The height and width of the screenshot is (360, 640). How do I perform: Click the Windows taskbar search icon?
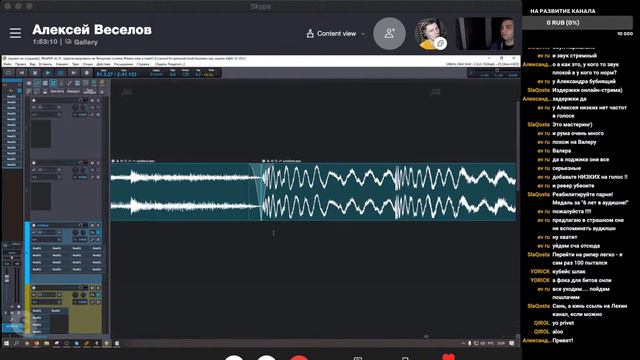16,344
